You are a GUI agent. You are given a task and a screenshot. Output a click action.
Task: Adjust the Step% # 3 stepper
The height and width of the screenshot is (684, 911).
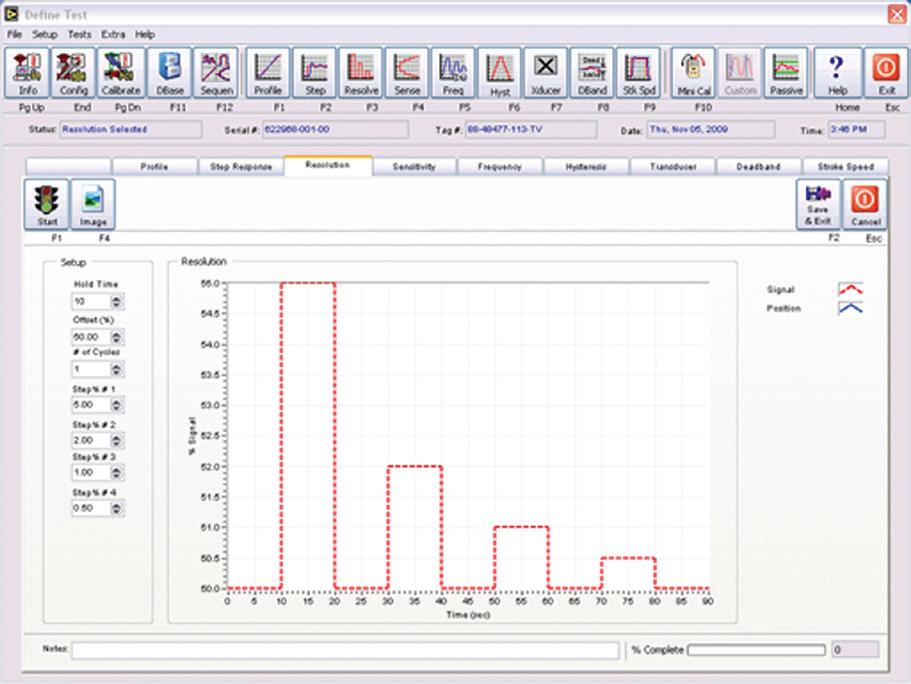coord(117,472)
